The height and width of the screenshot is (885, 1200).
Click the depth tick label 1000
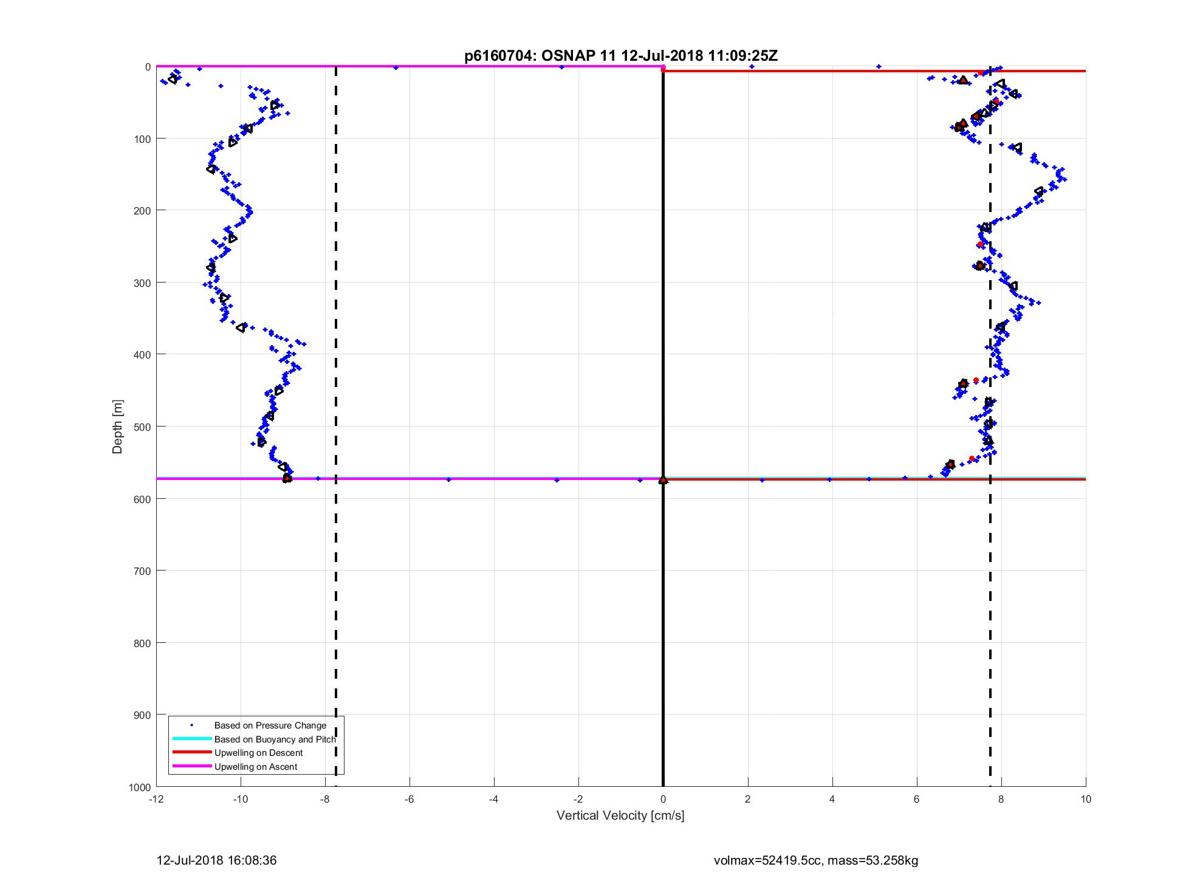(140, 787)
